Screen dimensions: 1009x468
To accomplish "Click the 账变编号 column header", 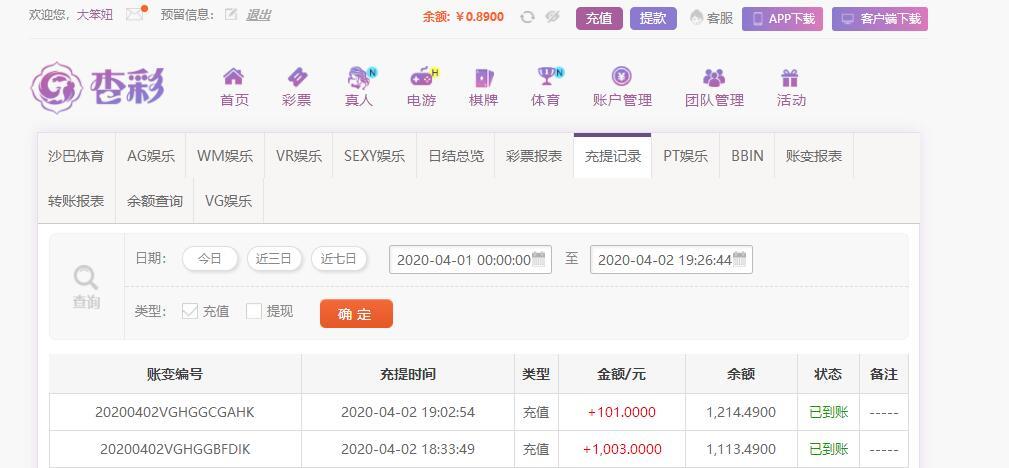I will [175, 374].
